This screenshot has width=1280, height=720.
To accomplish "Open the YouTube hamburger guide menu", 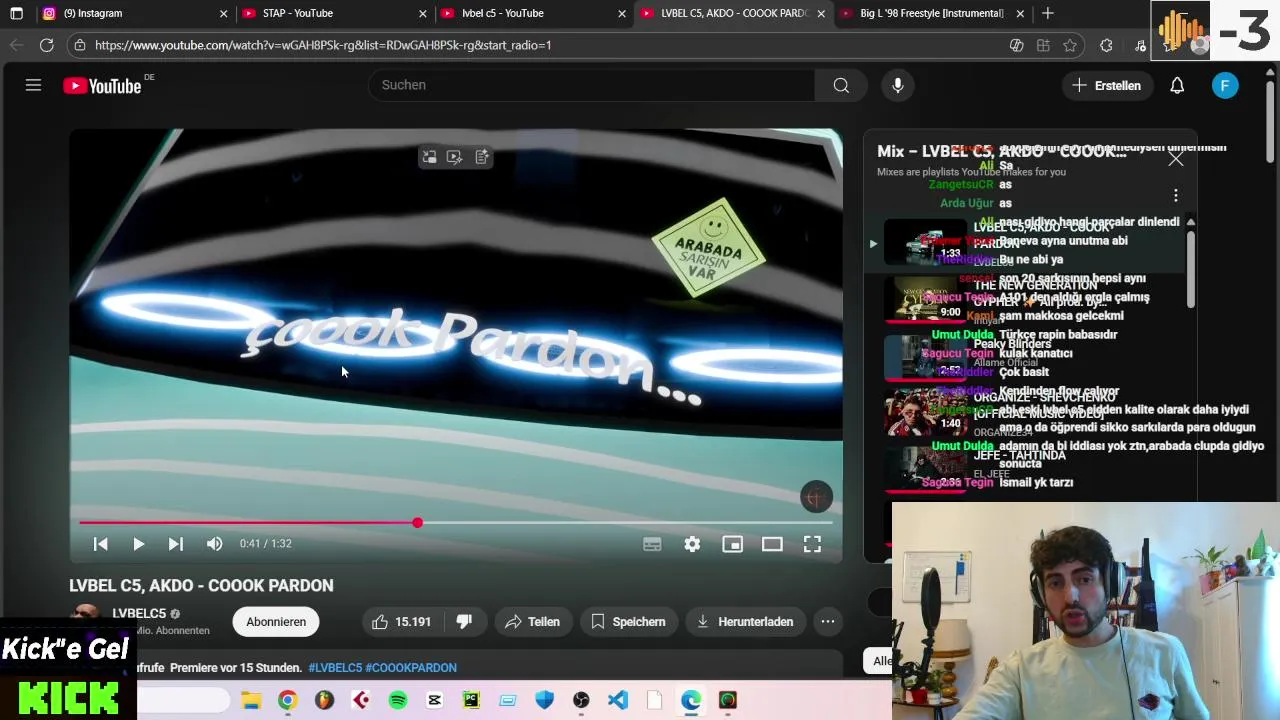I will click(x=33, y=86).
